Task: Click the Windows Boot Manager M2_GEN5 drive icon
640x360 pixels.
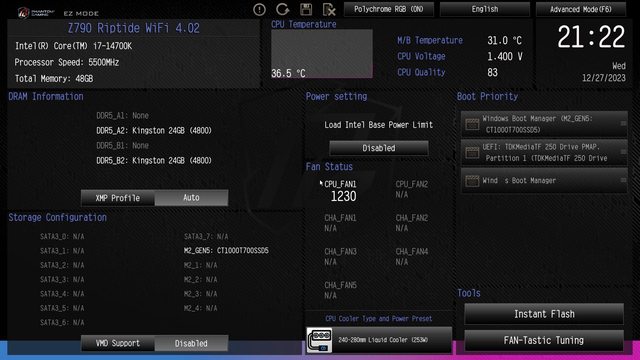Action: pyautogui.click(x=472, y=124)
